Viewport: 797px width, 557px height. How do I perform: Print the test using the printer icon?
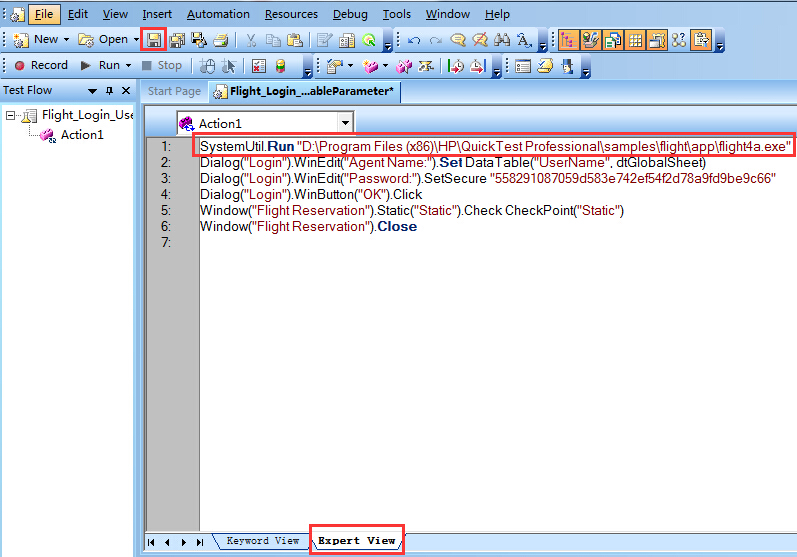click(221, 40)
